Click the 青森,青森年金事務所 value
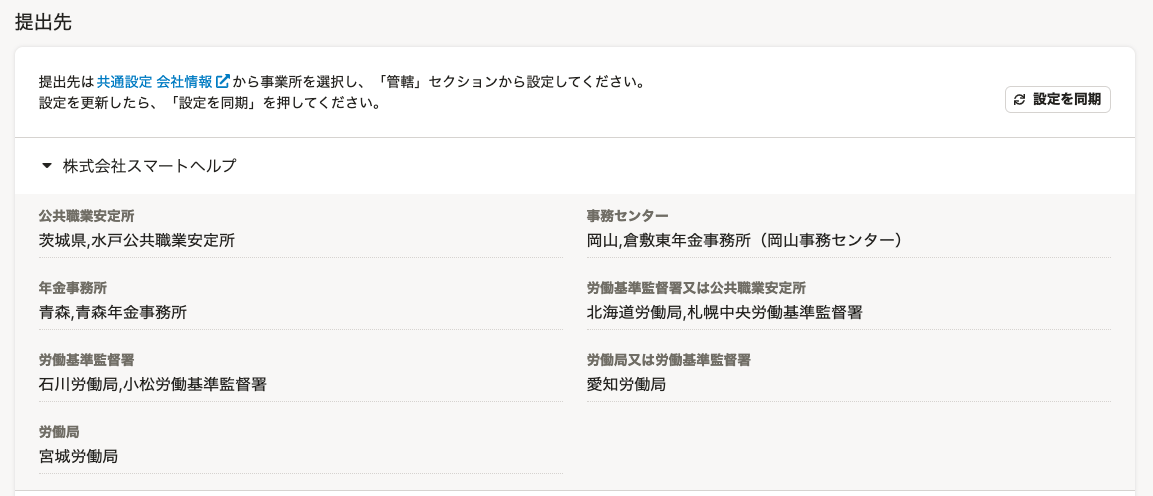Viewport: 1153px width, 496px height. (x=113, y=312)
